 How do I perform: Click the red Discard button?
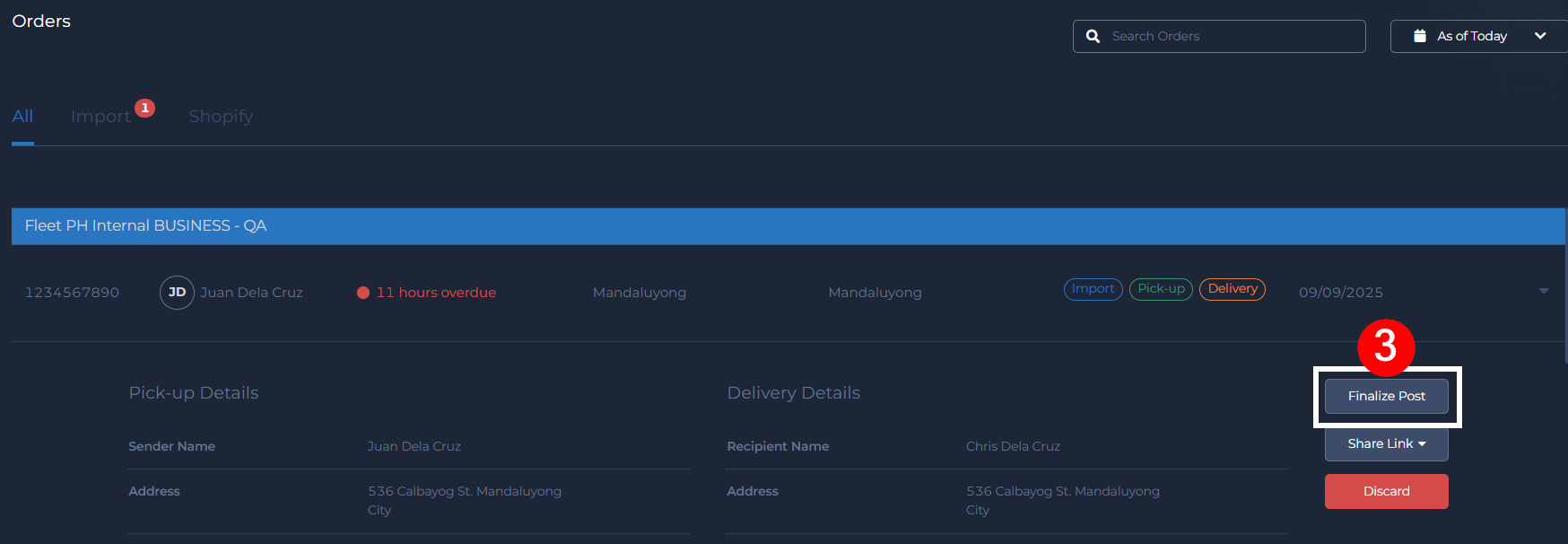(x=1386, y=492)
